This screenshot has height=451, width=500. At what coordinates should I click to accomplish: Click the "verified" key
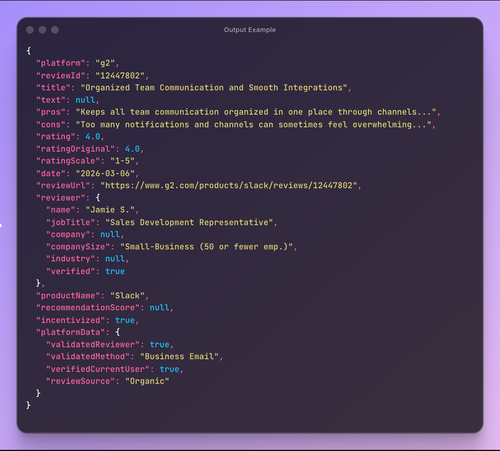pos(71,271)
